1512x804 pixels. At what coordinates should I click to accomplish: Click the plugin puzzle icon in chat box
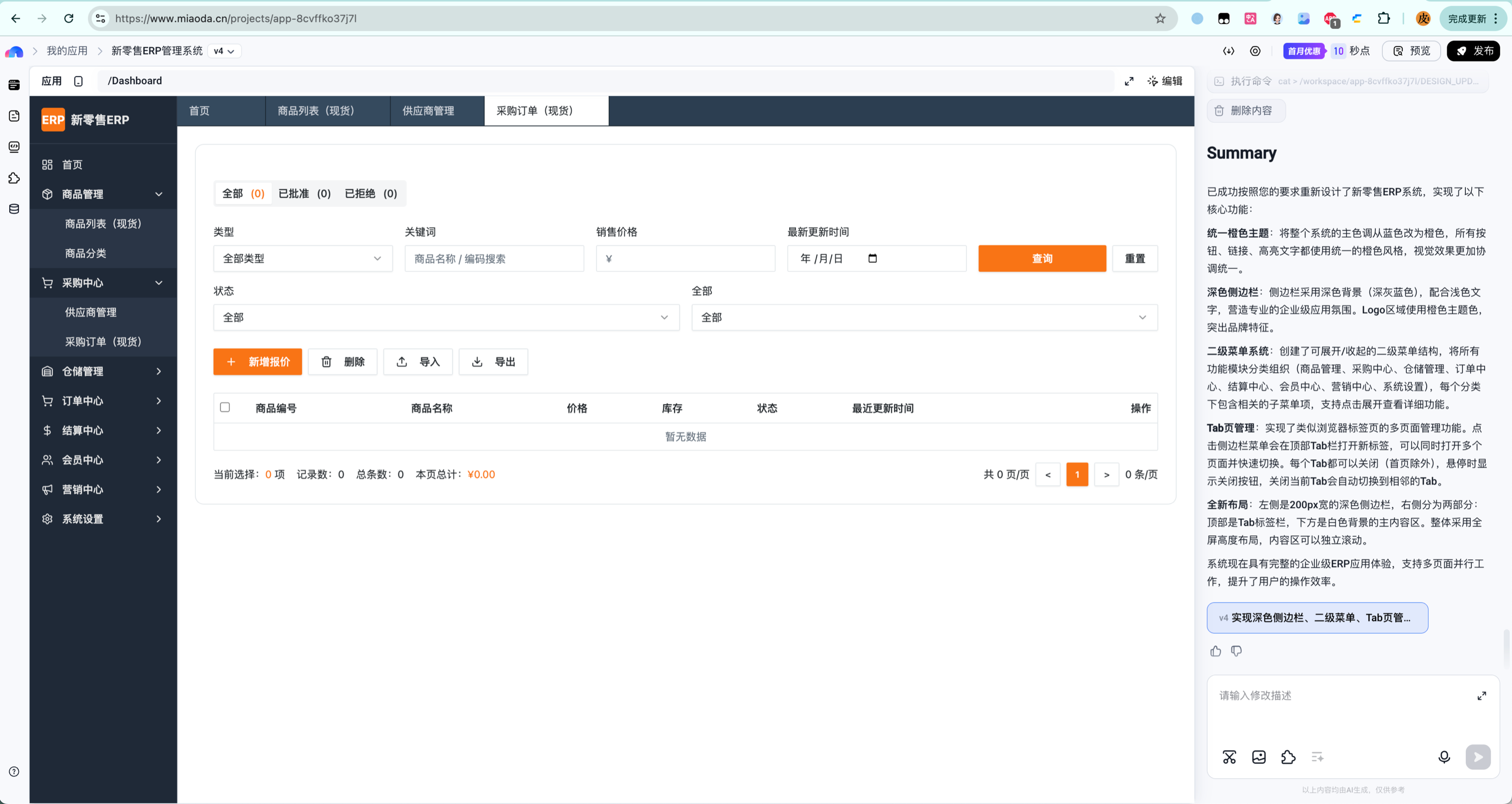[1288, 757]
